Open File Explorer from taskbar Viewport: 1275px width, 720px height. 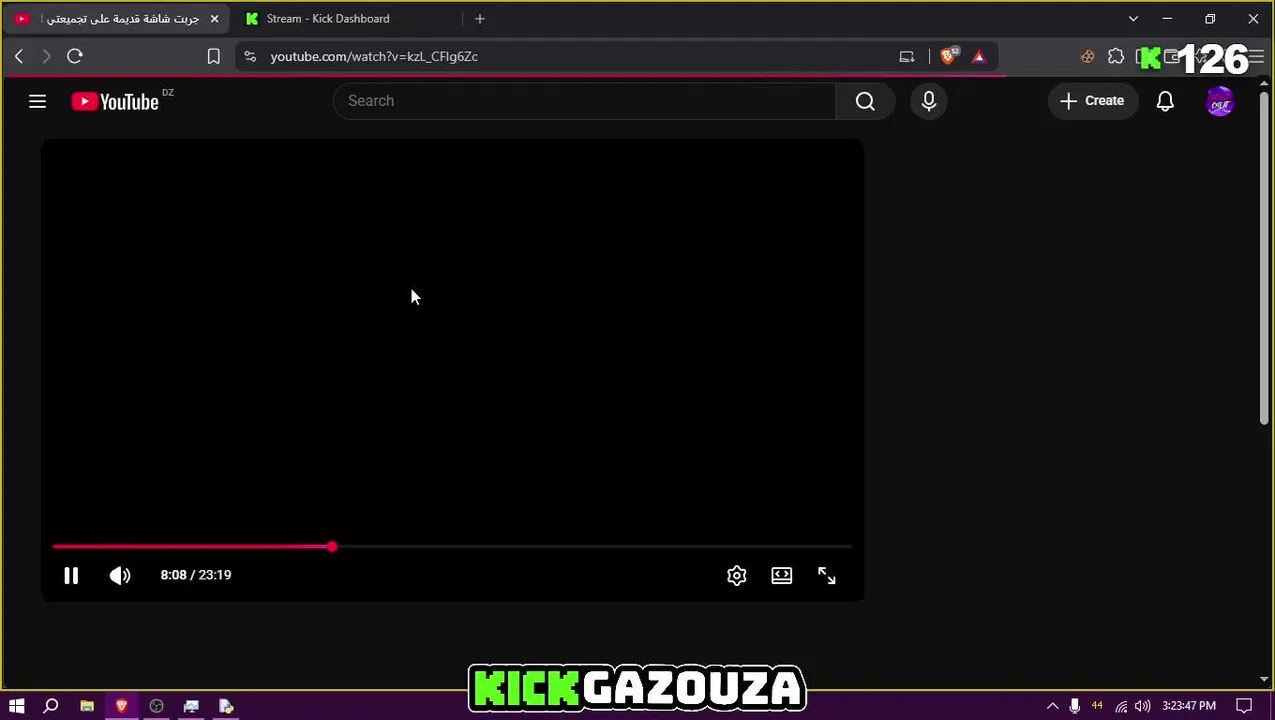click(87, 706)
